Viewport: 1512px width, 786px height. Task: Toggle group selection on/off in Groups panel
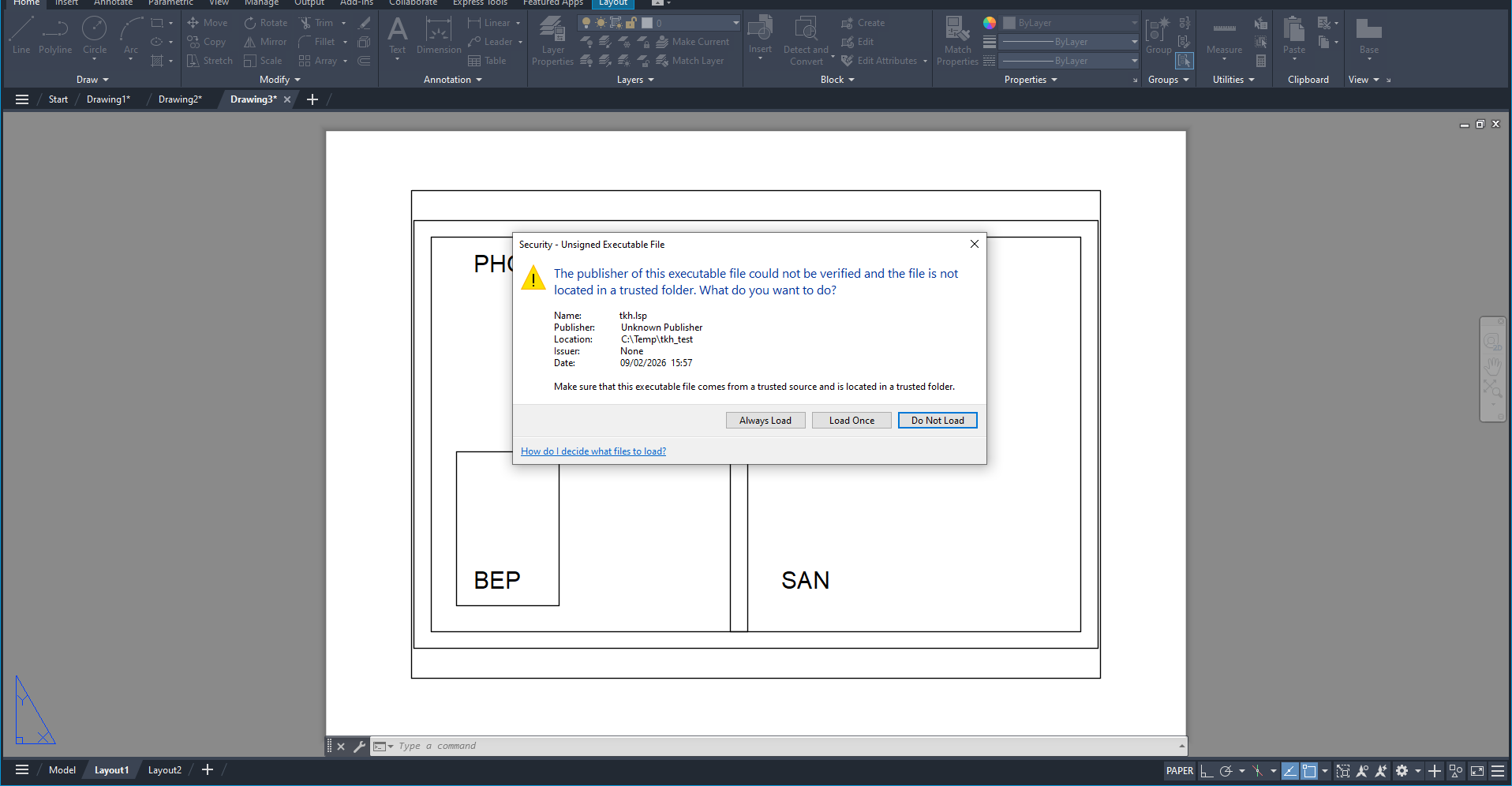coord(1185,61)
